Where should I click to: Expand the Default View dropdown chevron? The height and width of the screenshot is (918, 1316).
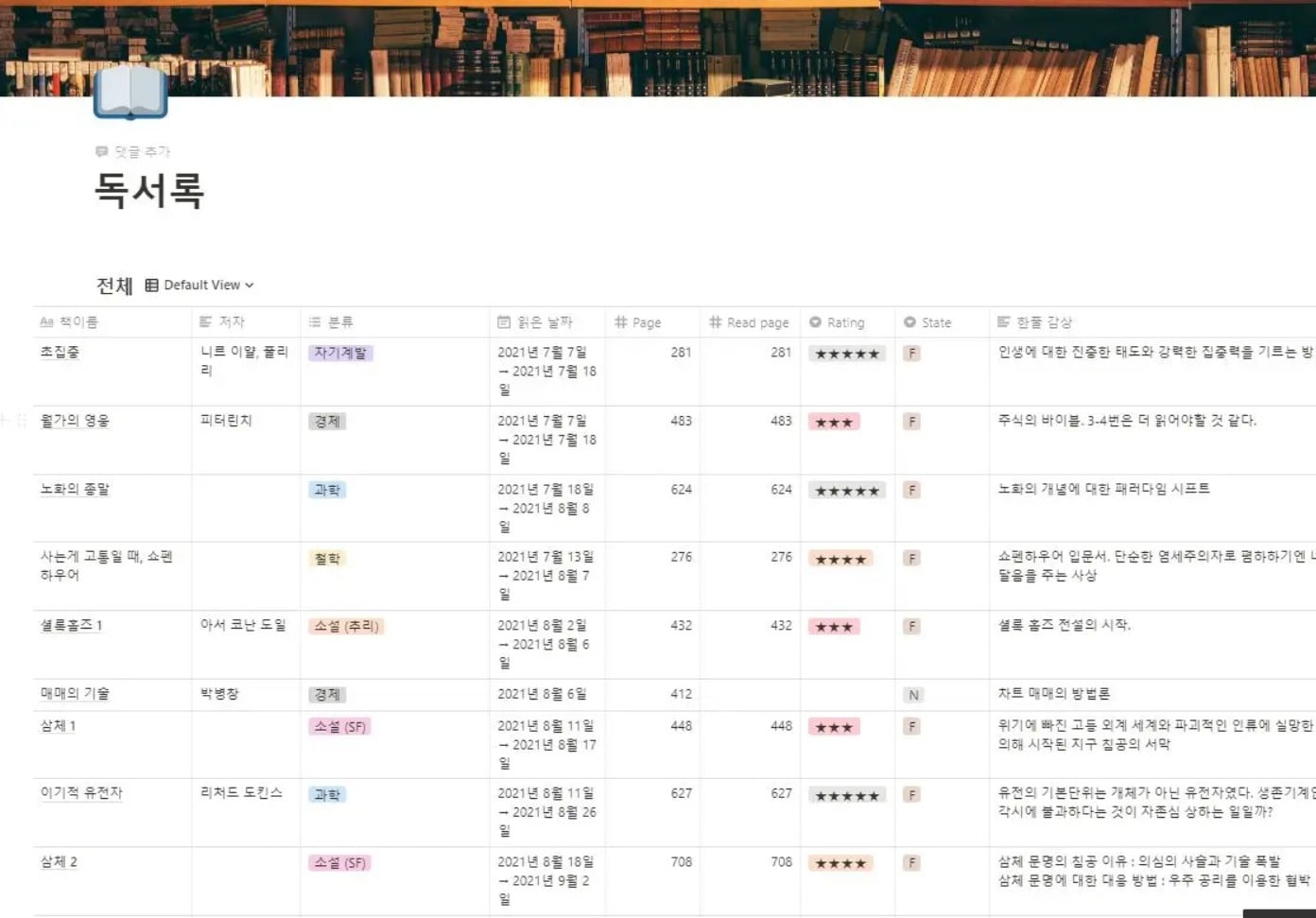coord(250,285)
